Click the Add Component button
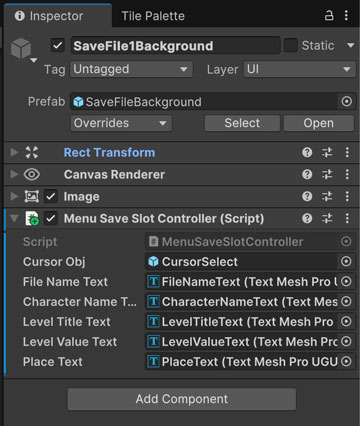The height and width of the screenshot is (426, 360). click(182, 399)
